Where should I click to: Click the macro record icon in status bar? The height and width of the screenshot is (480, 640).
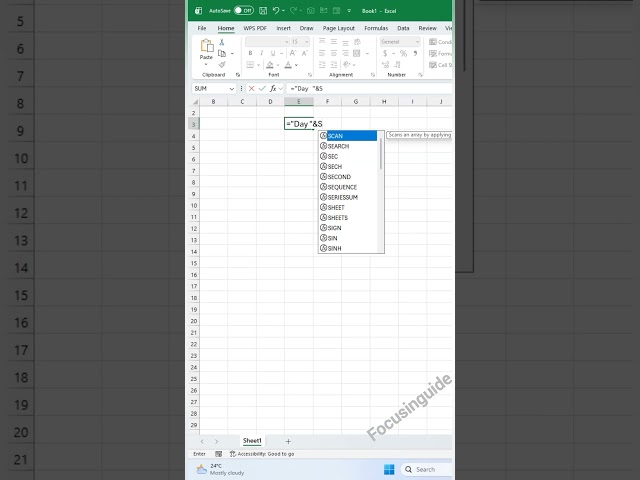[x=218, y=454]
